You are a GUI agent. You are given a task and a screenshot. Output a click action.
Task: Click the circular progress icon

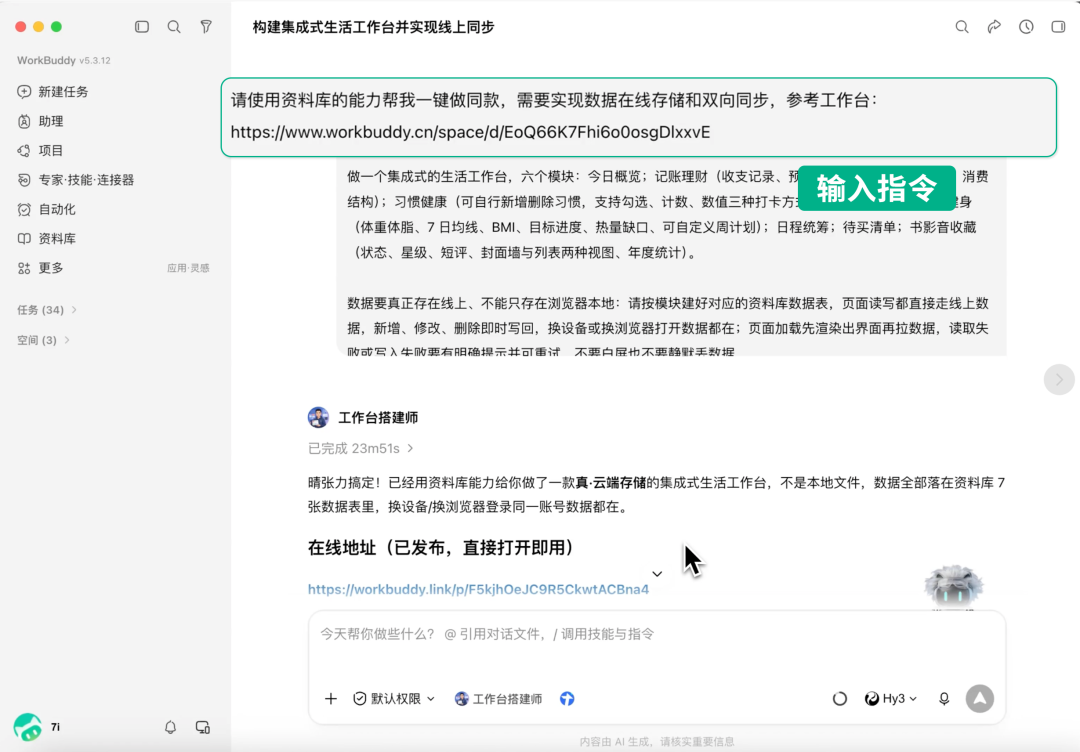[840, 698]
